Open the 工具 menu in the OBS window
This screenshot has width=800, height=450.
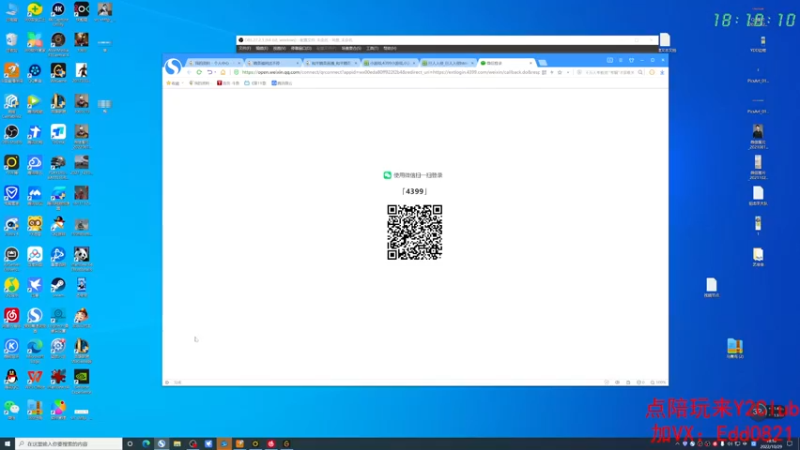(x=372, y=48)
